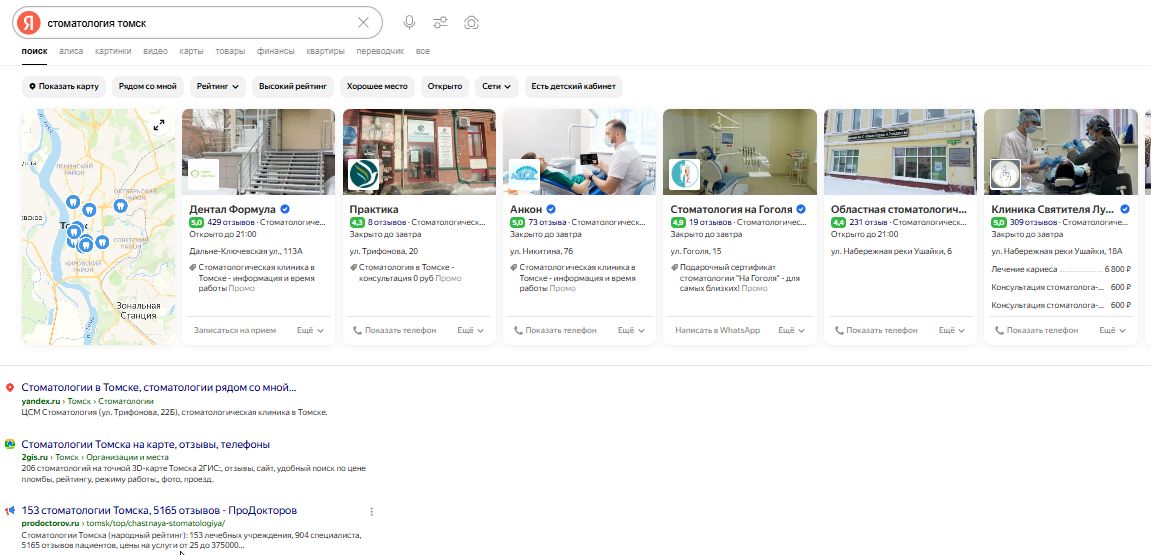Screen dimensions: 1151x555
Task: Switch to видео tab
Action: coord(156,51)
